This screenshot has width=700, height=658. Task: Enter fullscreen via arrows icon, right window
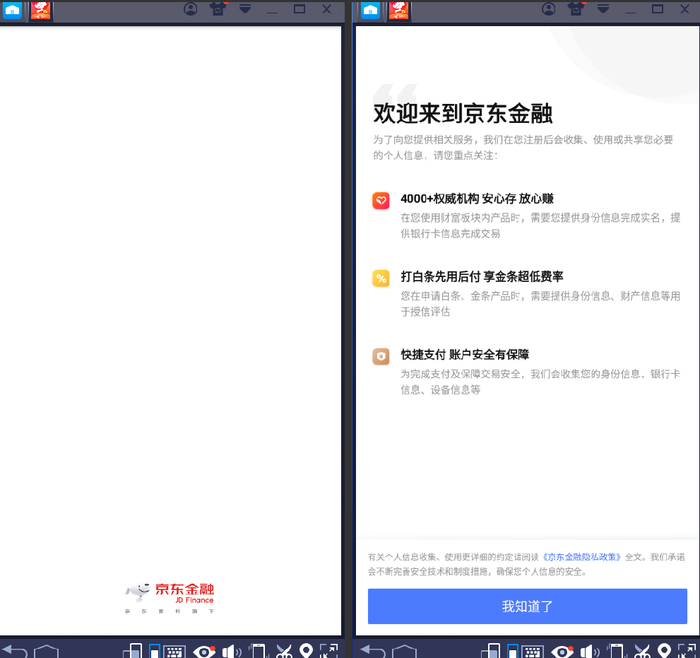[x=687, y=651]
